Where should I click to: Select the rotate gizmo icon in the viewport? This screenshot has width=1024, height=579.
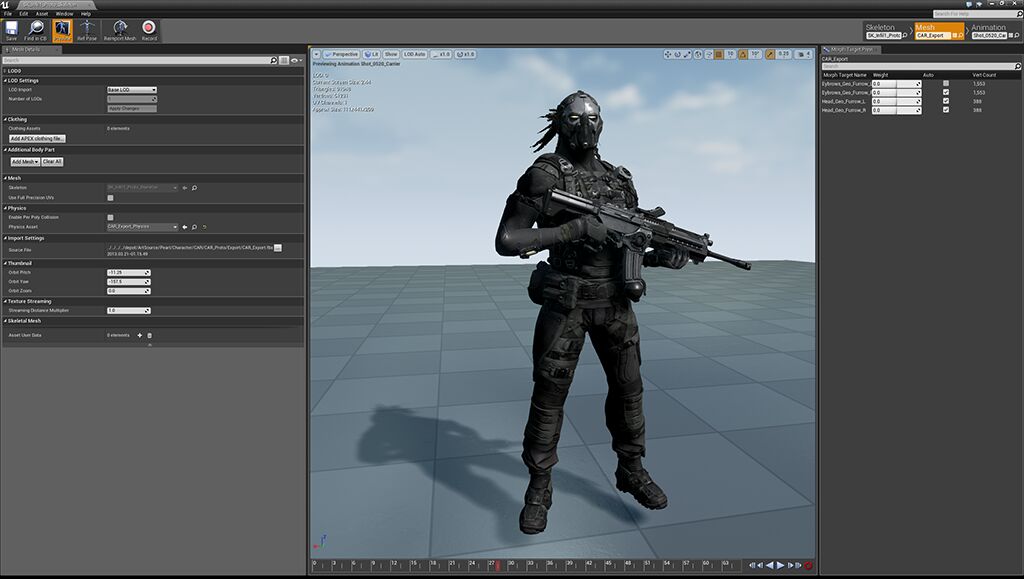[x=676, y=54]
